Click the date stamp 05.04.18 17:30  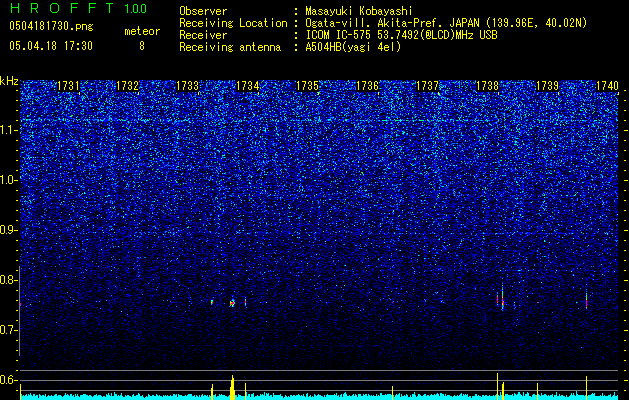(x=51, y=46)
